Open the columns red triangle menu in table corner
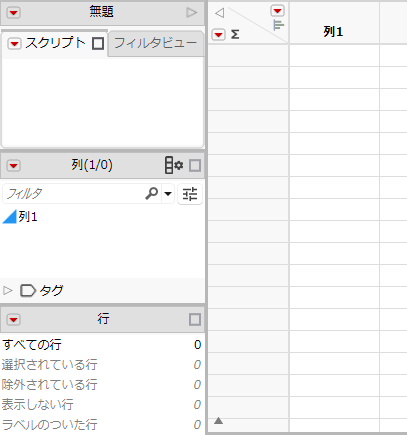Image resolution: width=407 pixels, height=435 pixels. [x=277, y=11]
